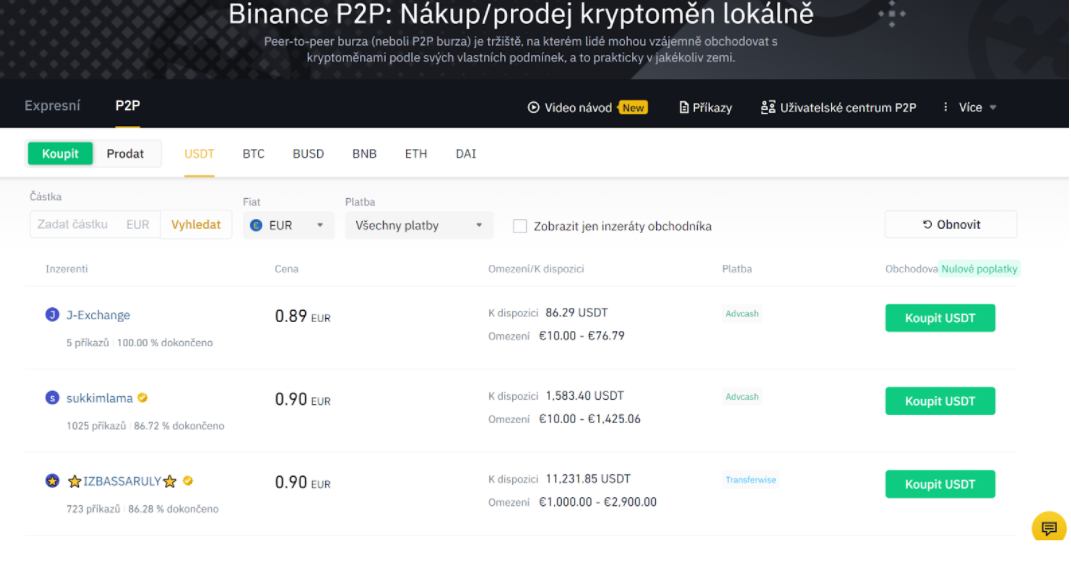Expand the Všechny platby payment dropdown
Viewport: 1071px width, 578px height.
[x=419, y=225]
